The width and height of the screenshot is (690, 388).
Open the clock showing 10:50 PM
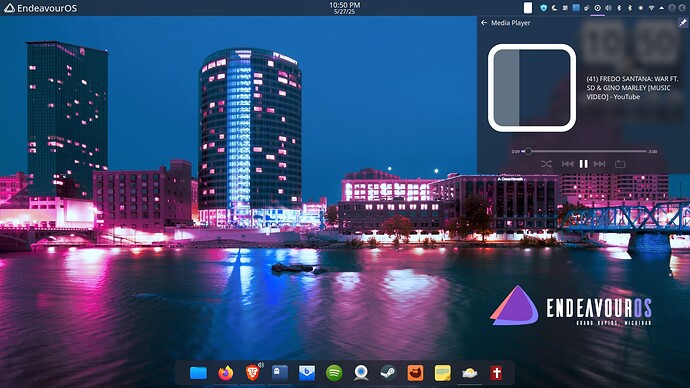pos(345,8)
